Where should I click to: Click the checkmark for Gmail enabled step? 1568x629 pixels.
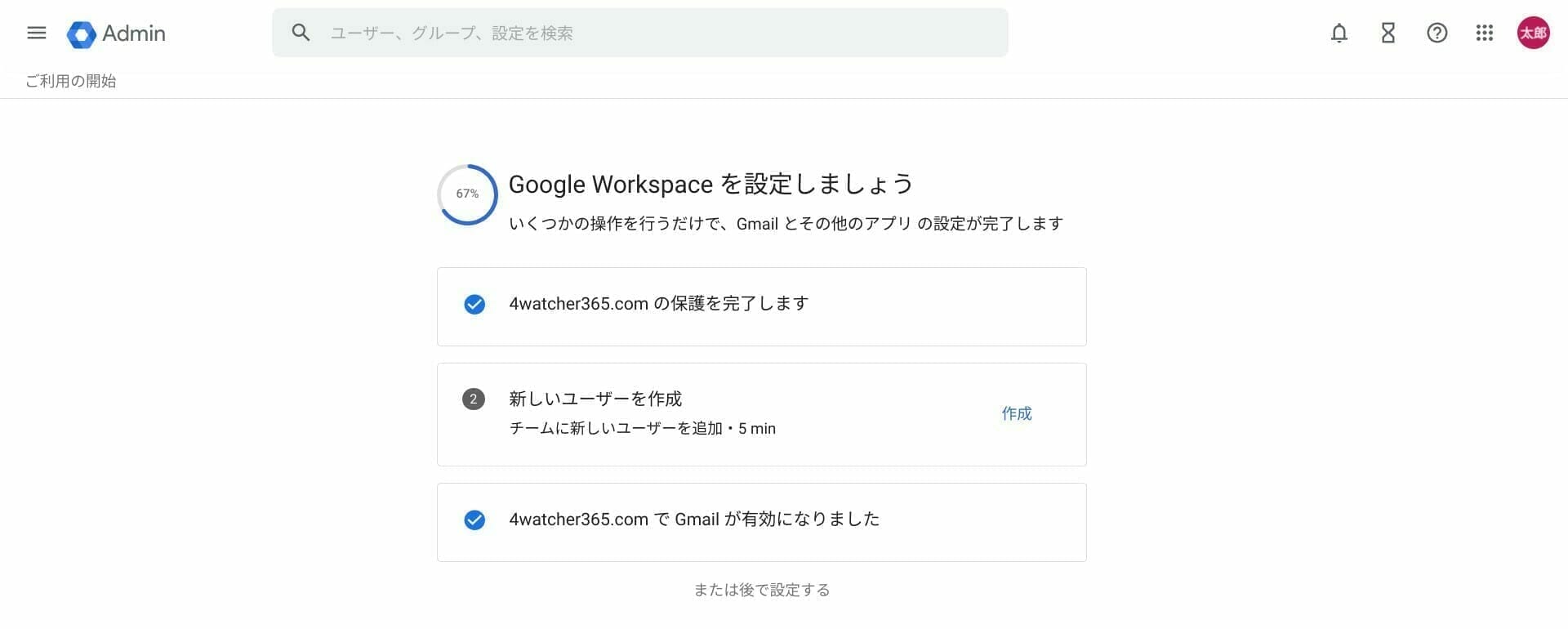[474, 520]
